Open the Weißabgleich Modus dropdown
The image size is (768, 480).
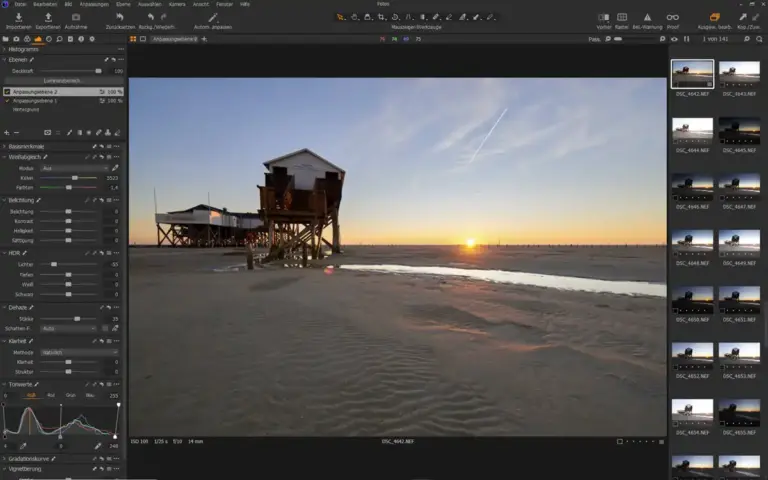pyautogui.click(x=74, y=168)
